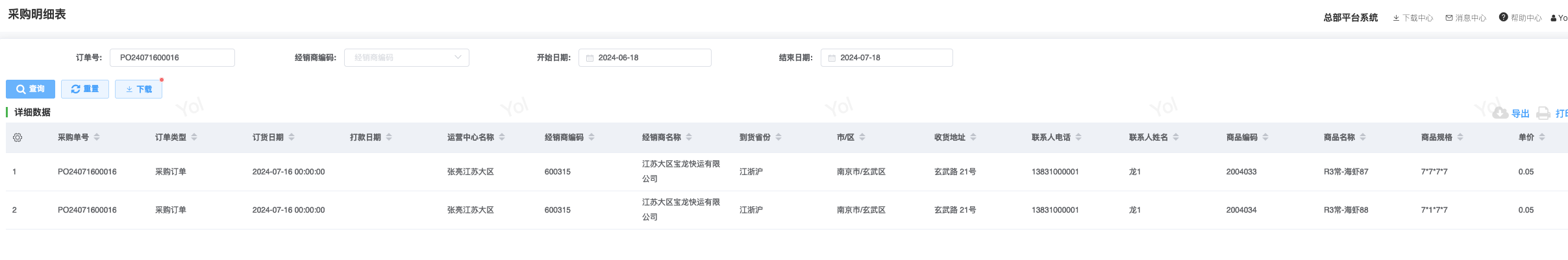Click the table settings gear icon
Image resolution: width=1568 pixels, height=260 pixels.
coord(18,137)
